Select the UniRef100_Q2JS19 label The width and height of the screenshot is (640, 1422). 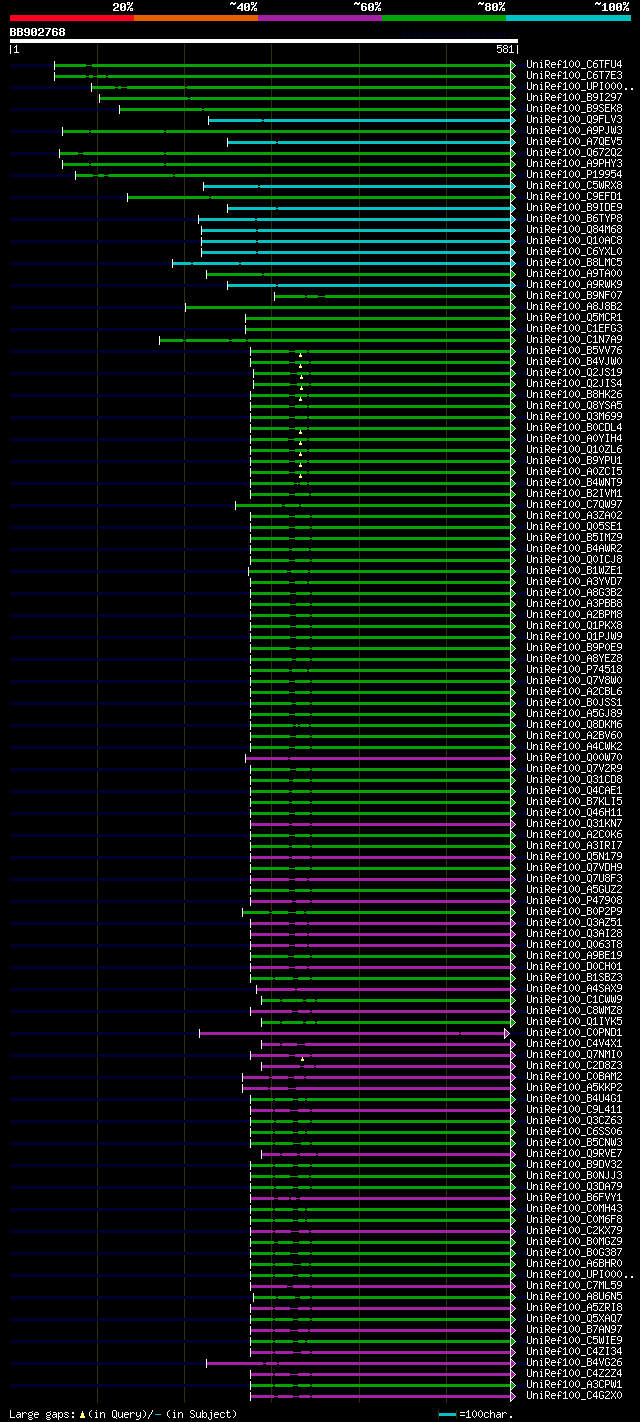tap(575, 373)
